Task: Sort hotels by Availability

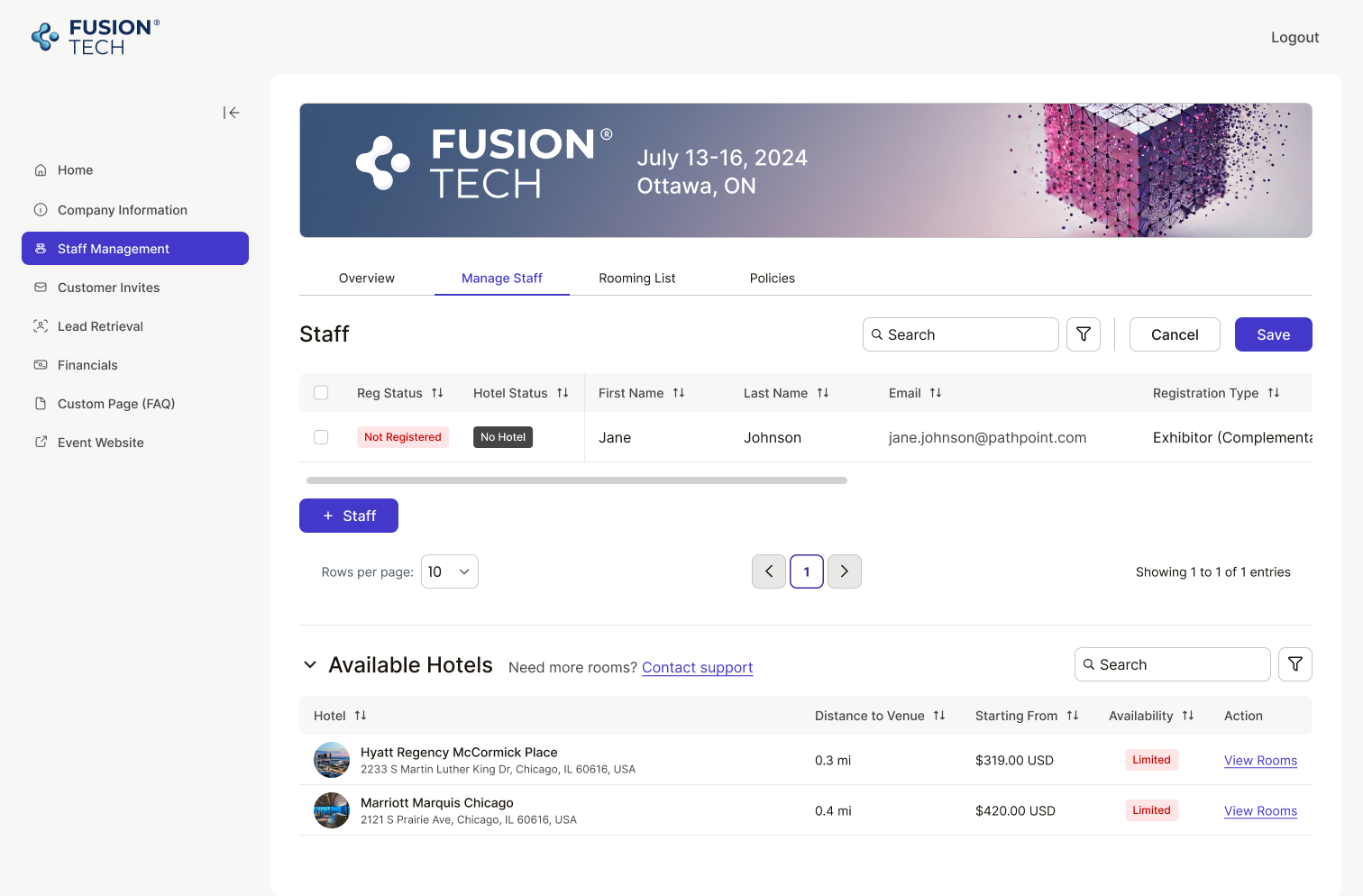Action: click(1188, 716)
